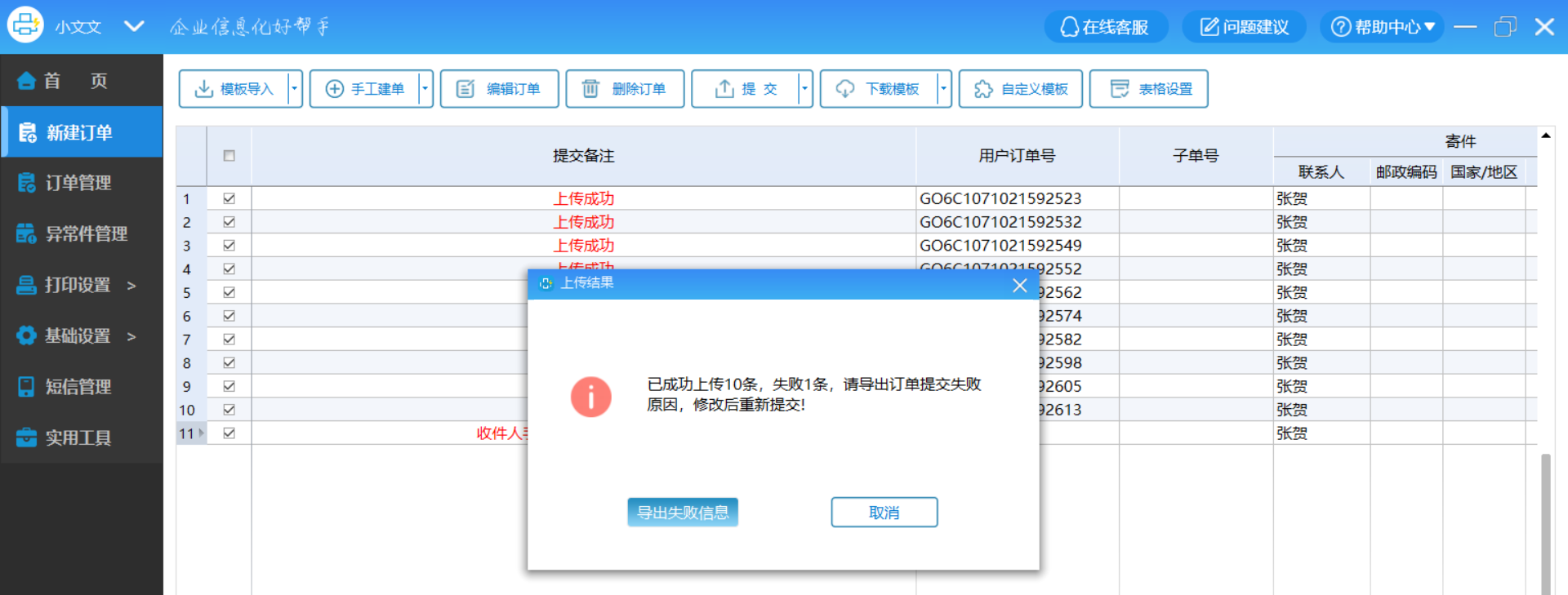This screenshot has width=1568, height=595.
Task: Click the printer app logo icon
Action: (x=25, y=25)
